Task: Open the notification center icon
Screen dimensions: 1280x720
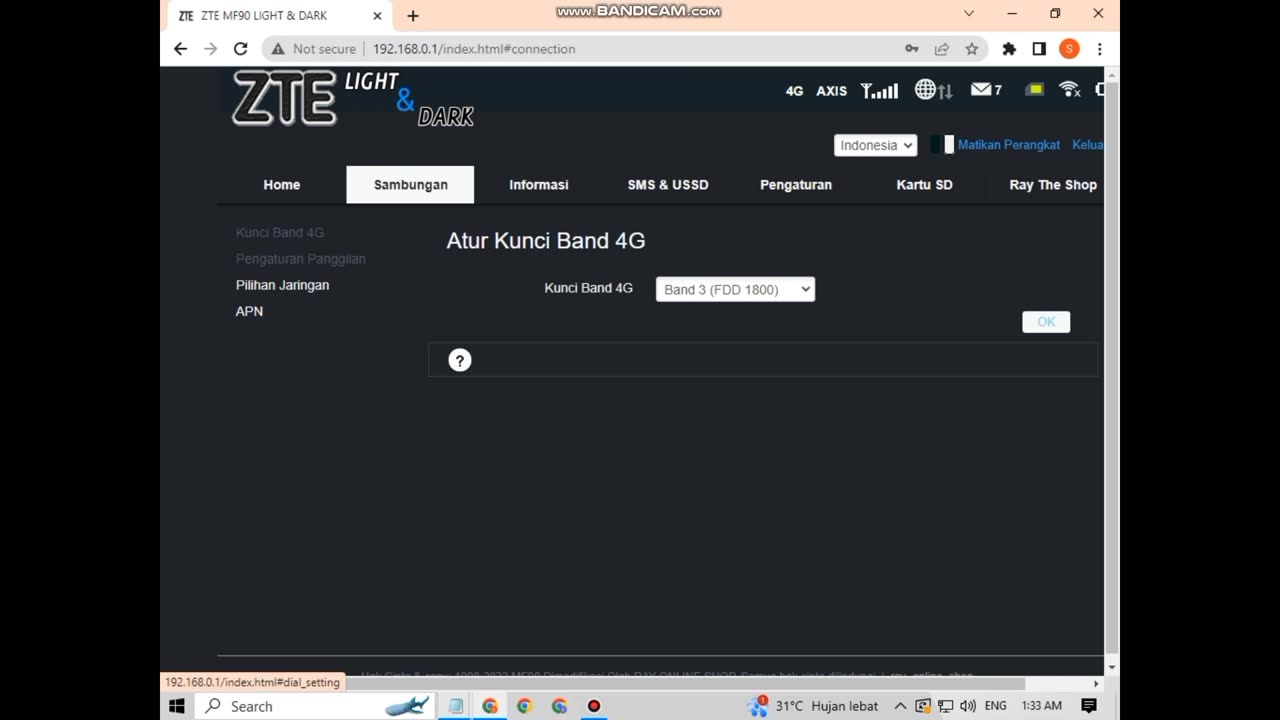Action: pos(1089,706)
